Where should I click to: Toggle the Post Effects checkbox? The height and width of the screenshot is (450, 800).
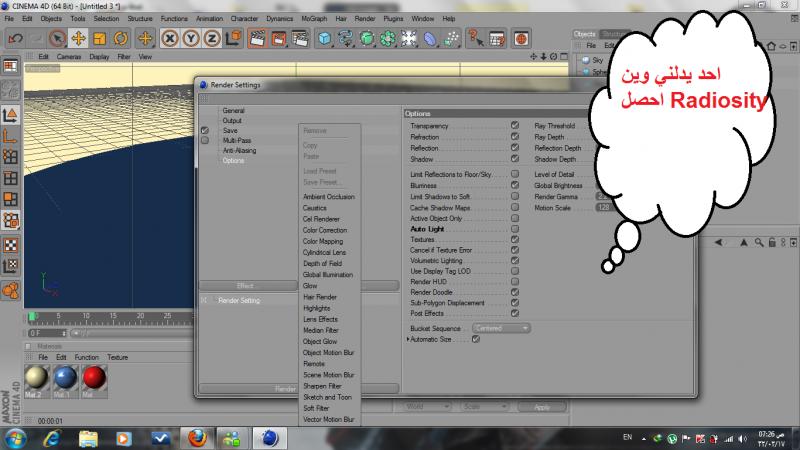click(x=515, y=313)
